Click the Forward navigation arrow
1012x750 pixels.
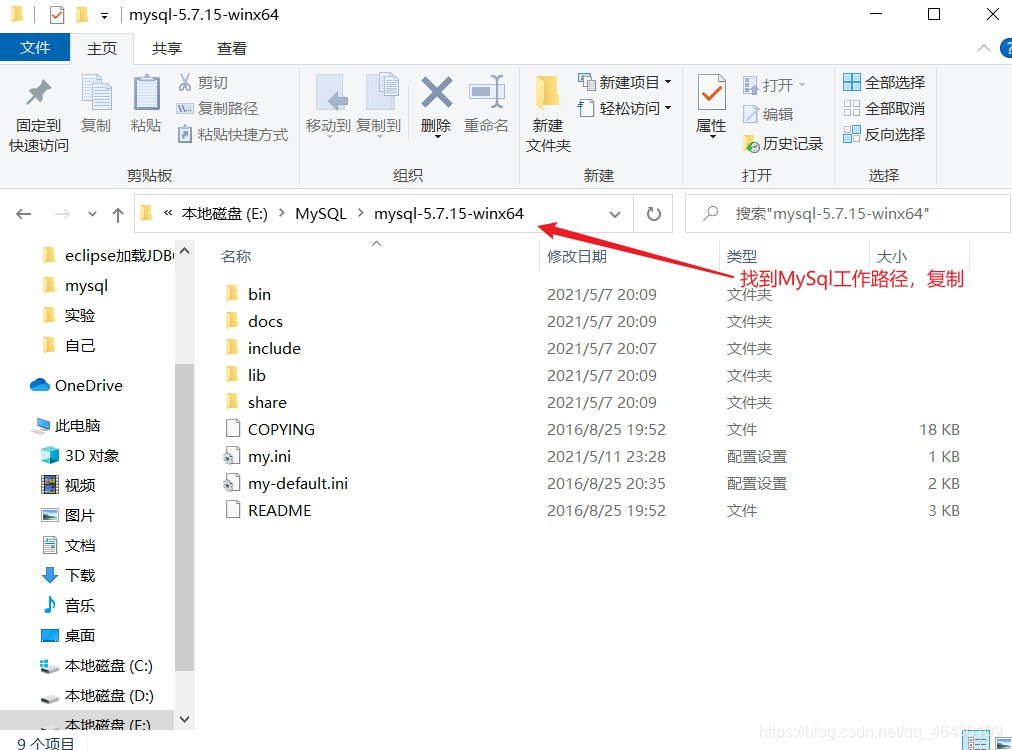(62, 214)
